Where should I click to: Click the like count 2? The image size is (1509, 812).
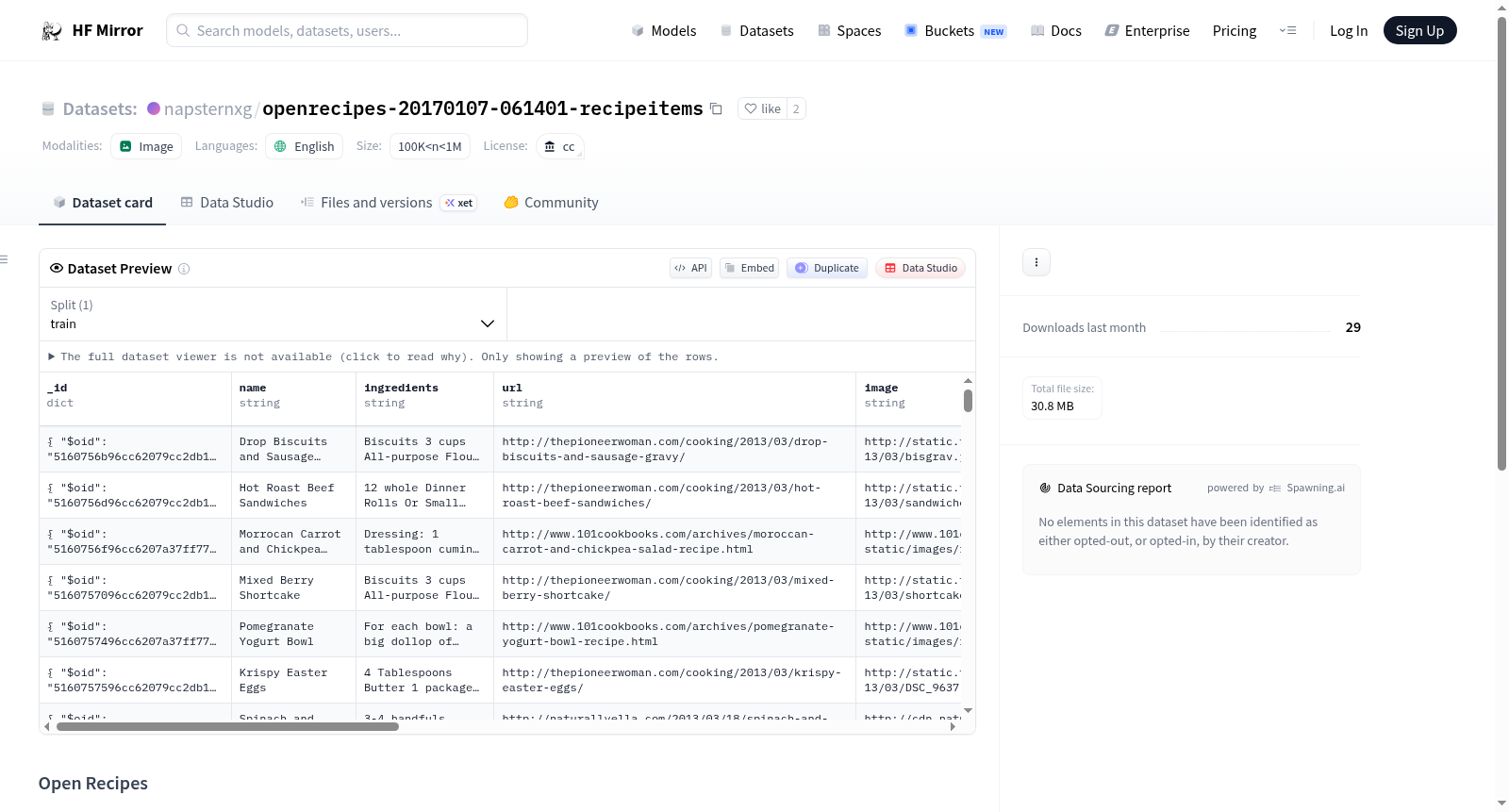pyautogui.click(x=796, y=108)
